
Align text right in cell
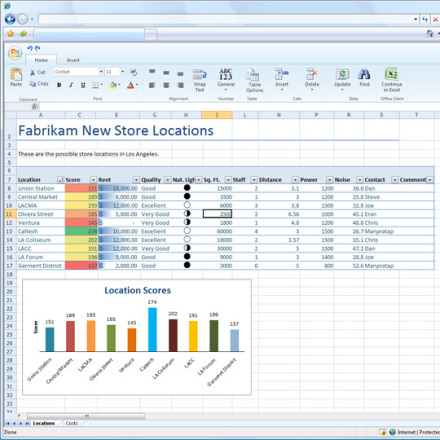pos(180,85)
